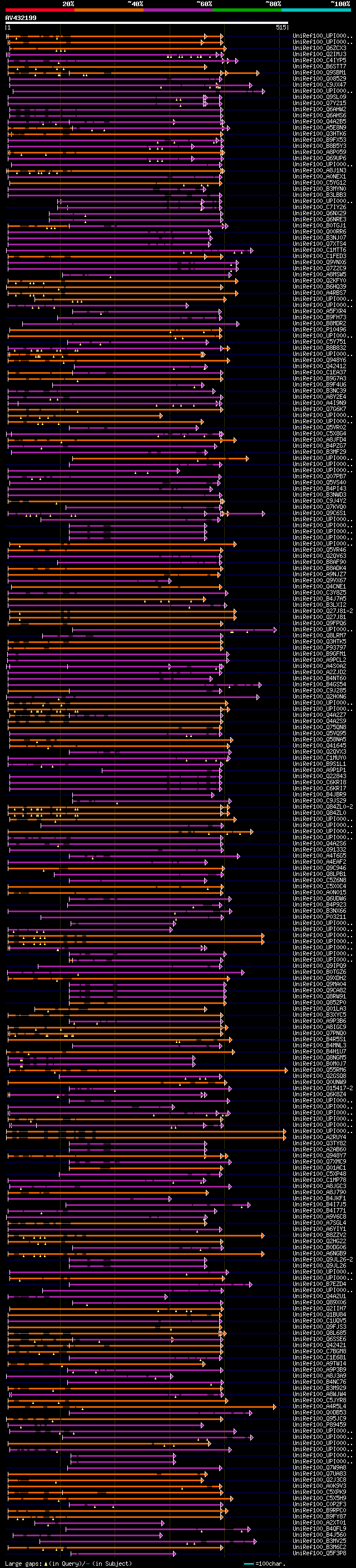356x1568 pixels.
Task: Select the UniRef100_A8J1N3 label
Action: click(x=319, y=170)
